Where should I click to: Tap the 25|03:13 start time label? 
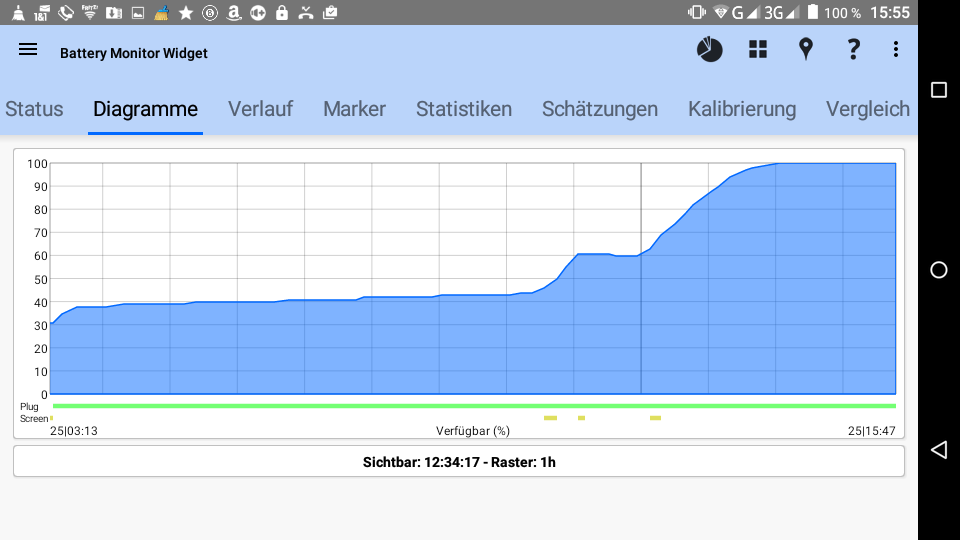(x=73, y=431)
